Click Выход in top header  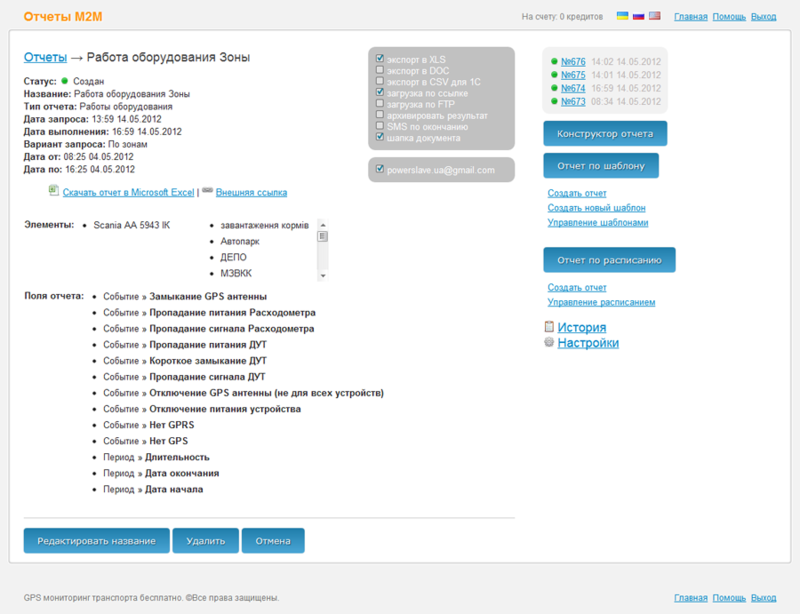click(763, 17)
